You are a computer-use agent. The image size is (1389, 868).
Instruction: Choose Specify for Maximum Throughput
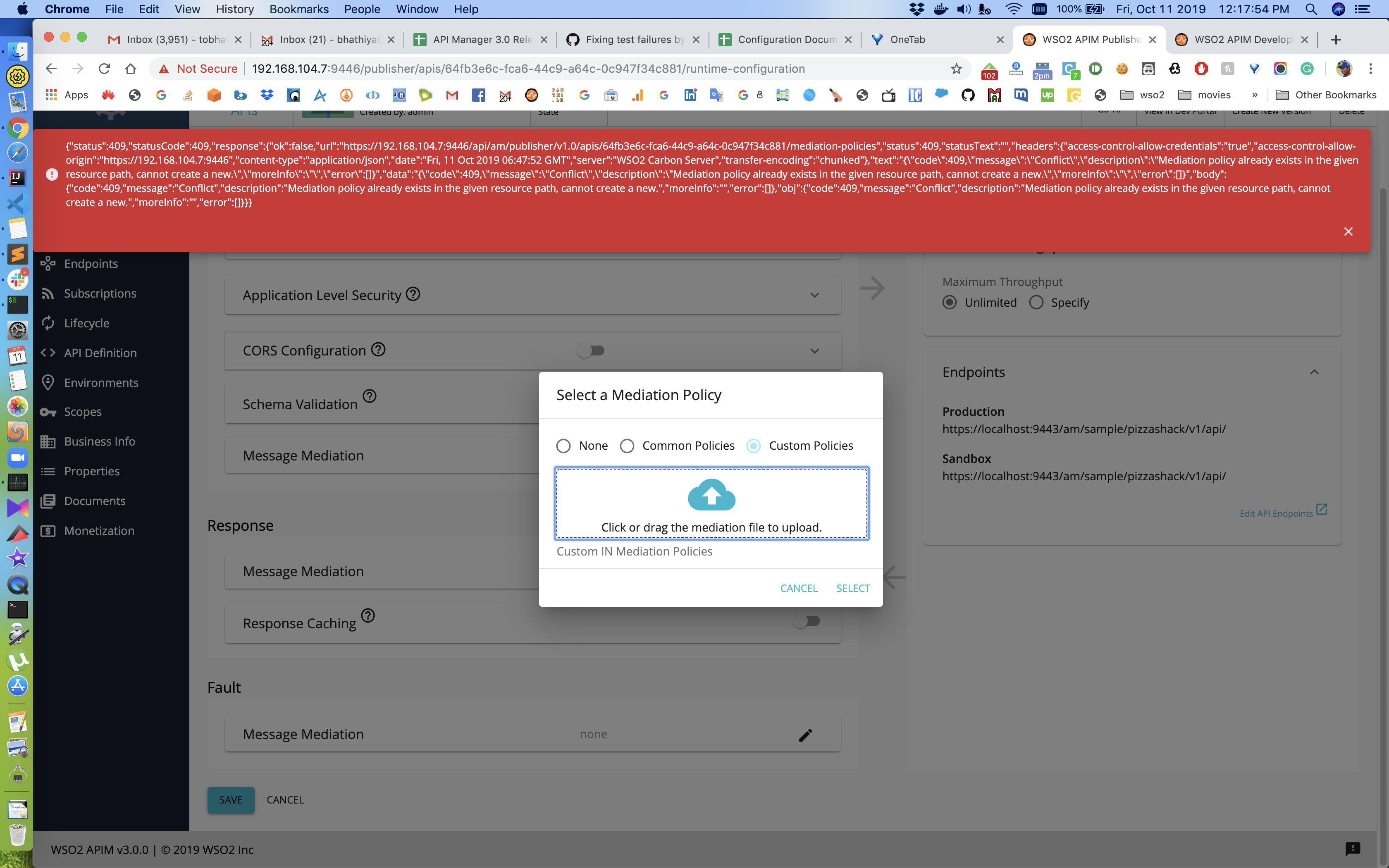click(1036, 303)
